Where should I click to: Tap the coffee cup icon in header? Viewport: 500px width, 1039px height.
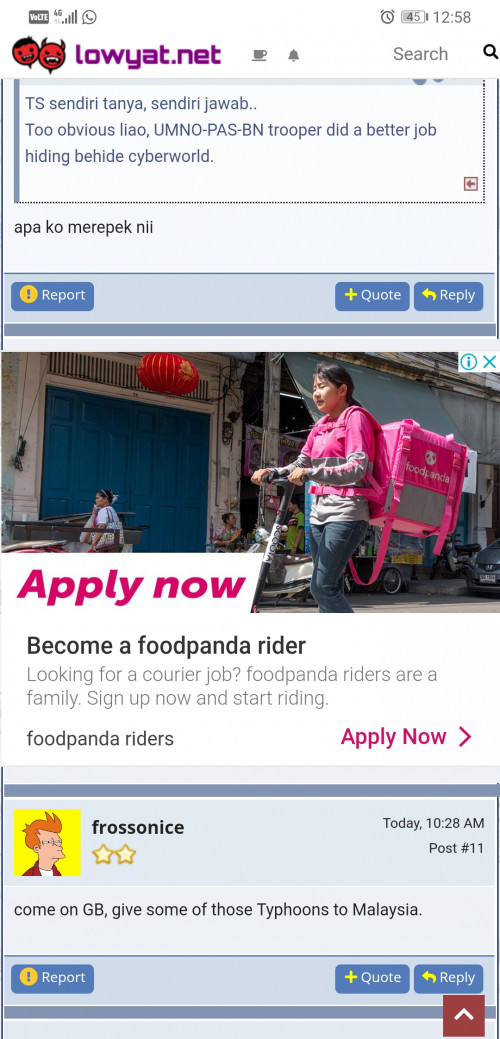click(259, 55)
